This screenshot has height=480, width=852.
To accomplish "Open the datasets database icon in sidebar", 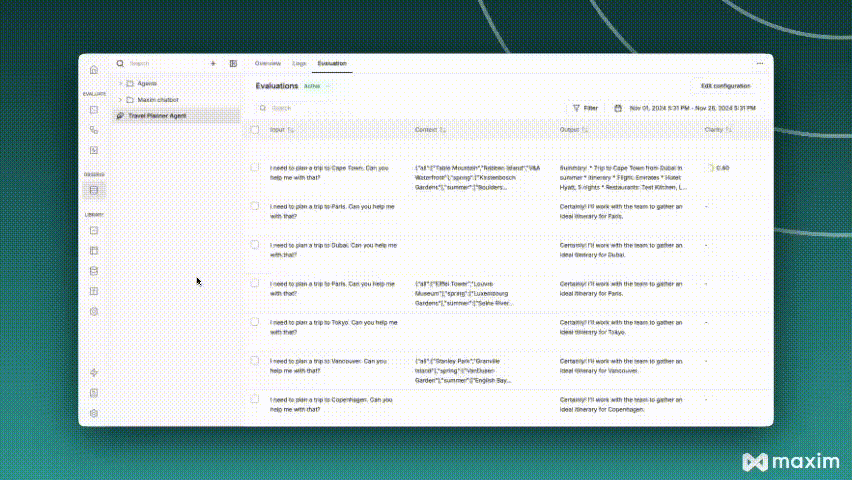I will (x=94, y=271).
